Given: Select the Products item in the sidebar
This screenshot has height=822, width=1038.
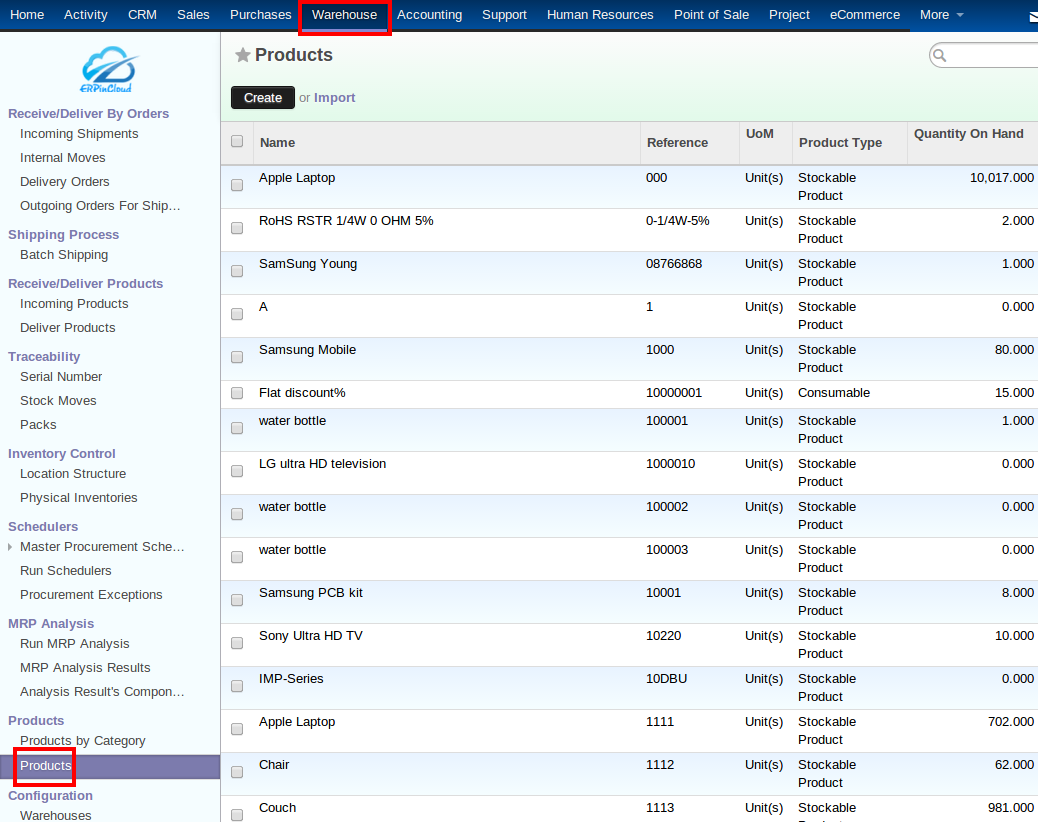Looking at the screenshot, I should click(x=110, y=766).
